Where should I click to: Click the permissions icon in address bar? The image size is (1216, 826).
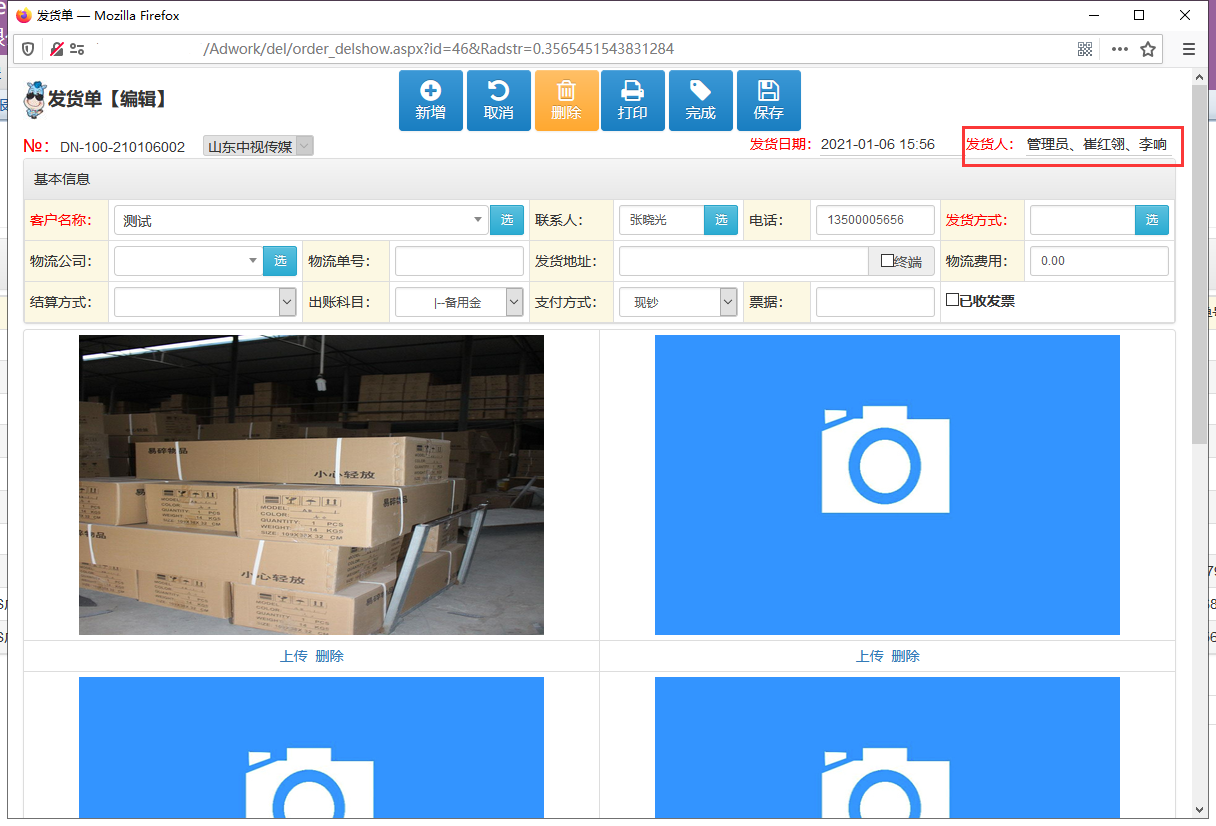click(77, 49)
